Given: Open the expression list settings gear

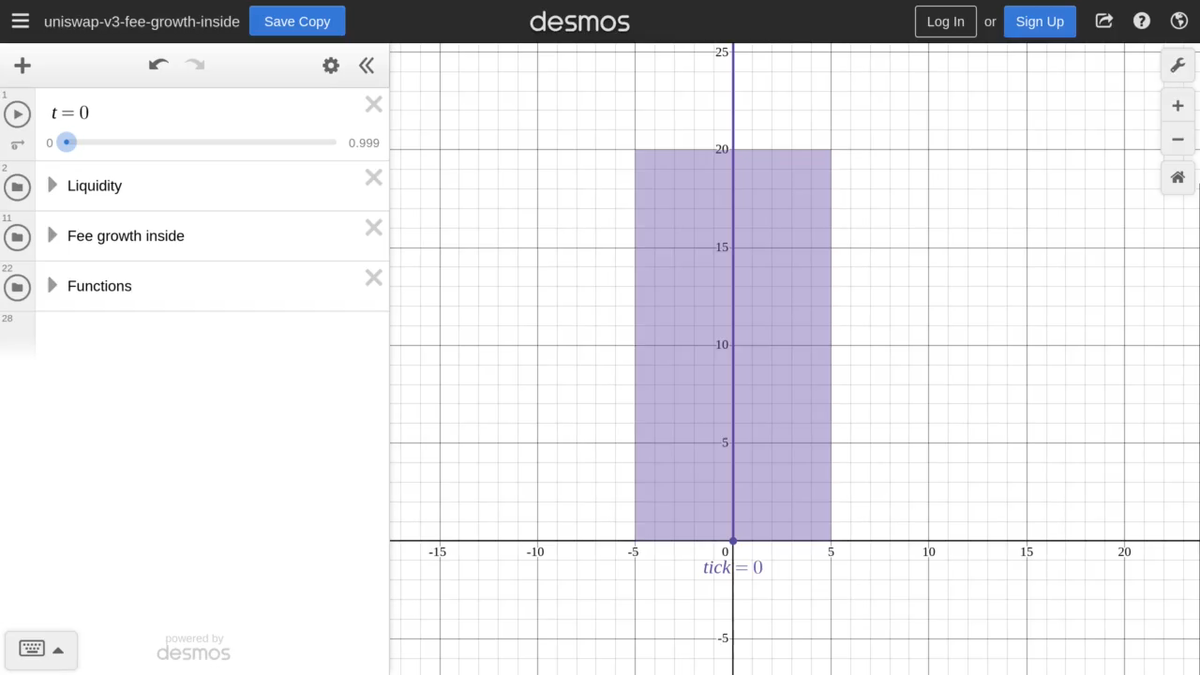Looking at the screenshot, I should click(x=331, y=66).
